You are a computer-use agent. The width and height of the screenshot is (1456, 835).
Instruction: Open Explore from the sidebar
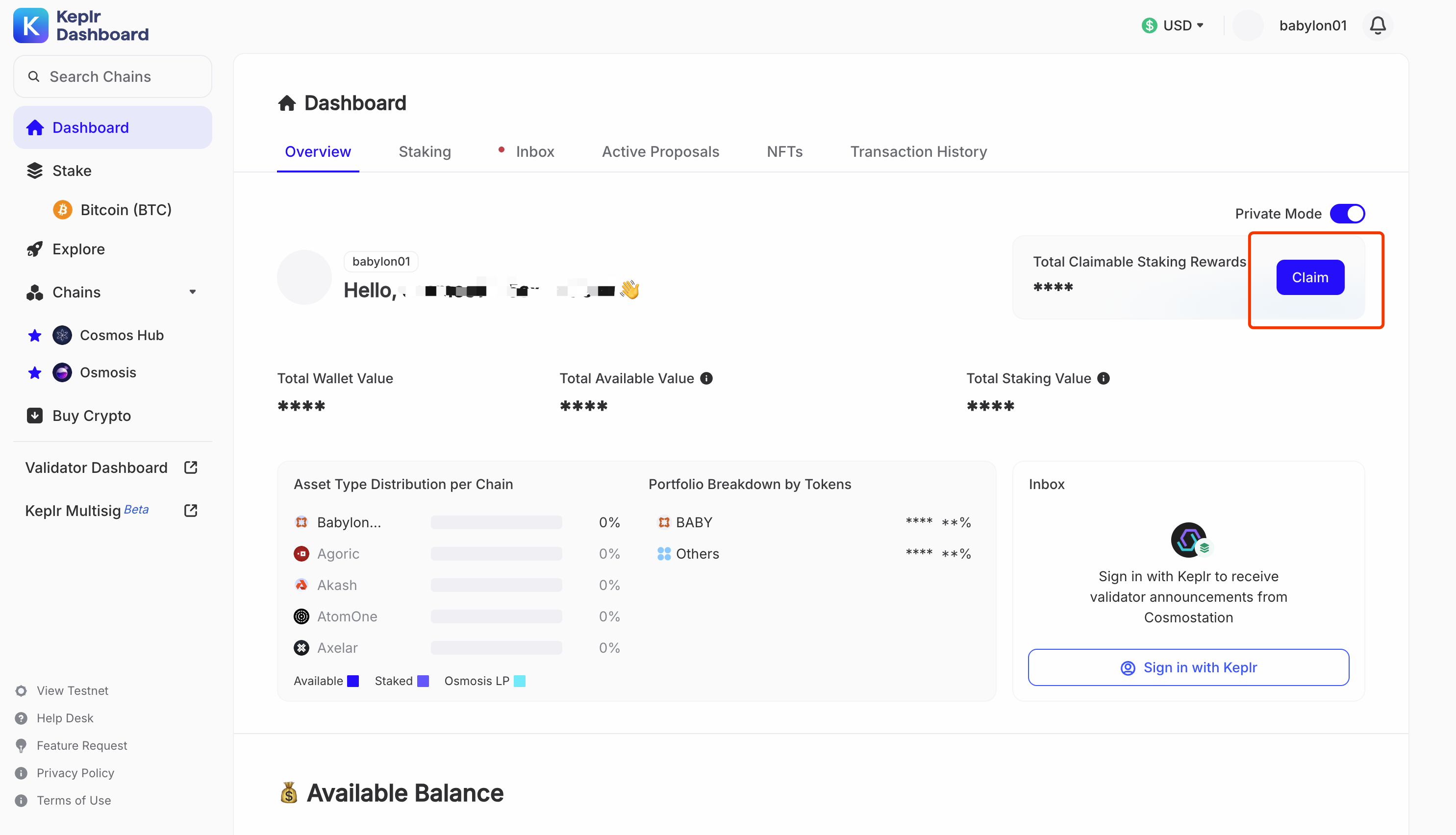click(78, 249)
